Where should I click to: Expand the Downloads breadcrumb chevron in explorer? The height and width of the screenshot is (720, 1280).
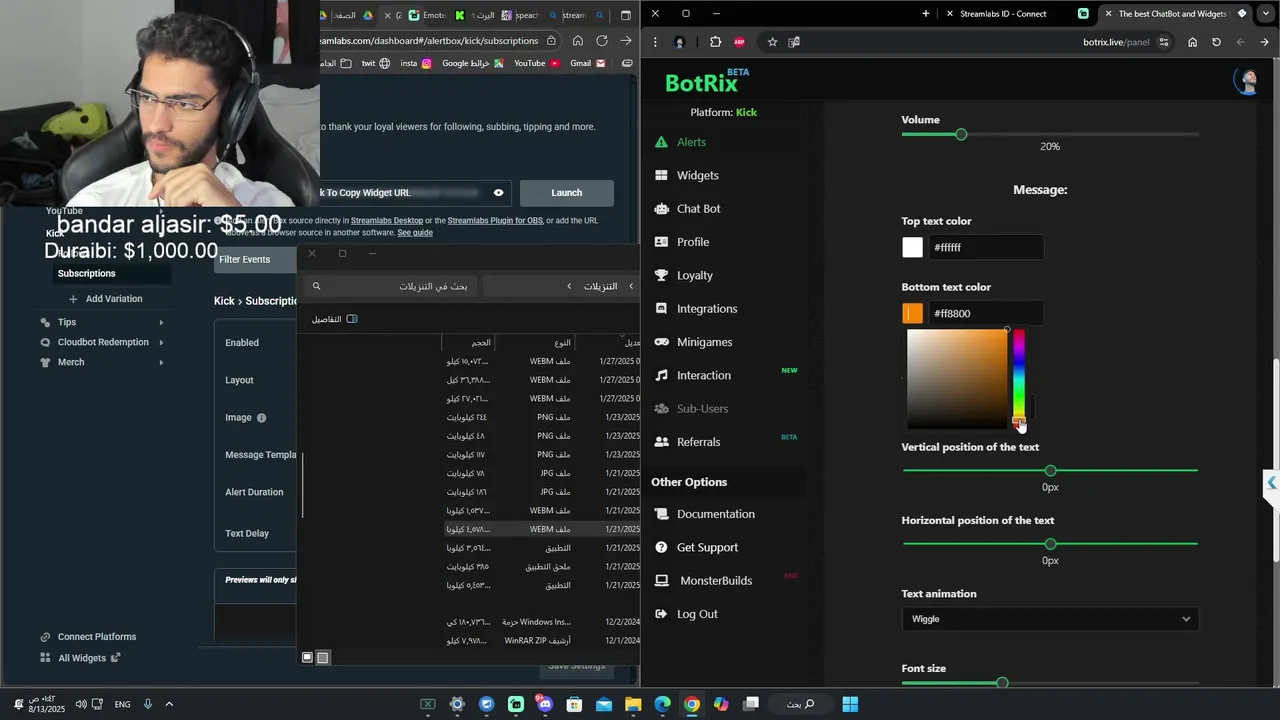569,286
